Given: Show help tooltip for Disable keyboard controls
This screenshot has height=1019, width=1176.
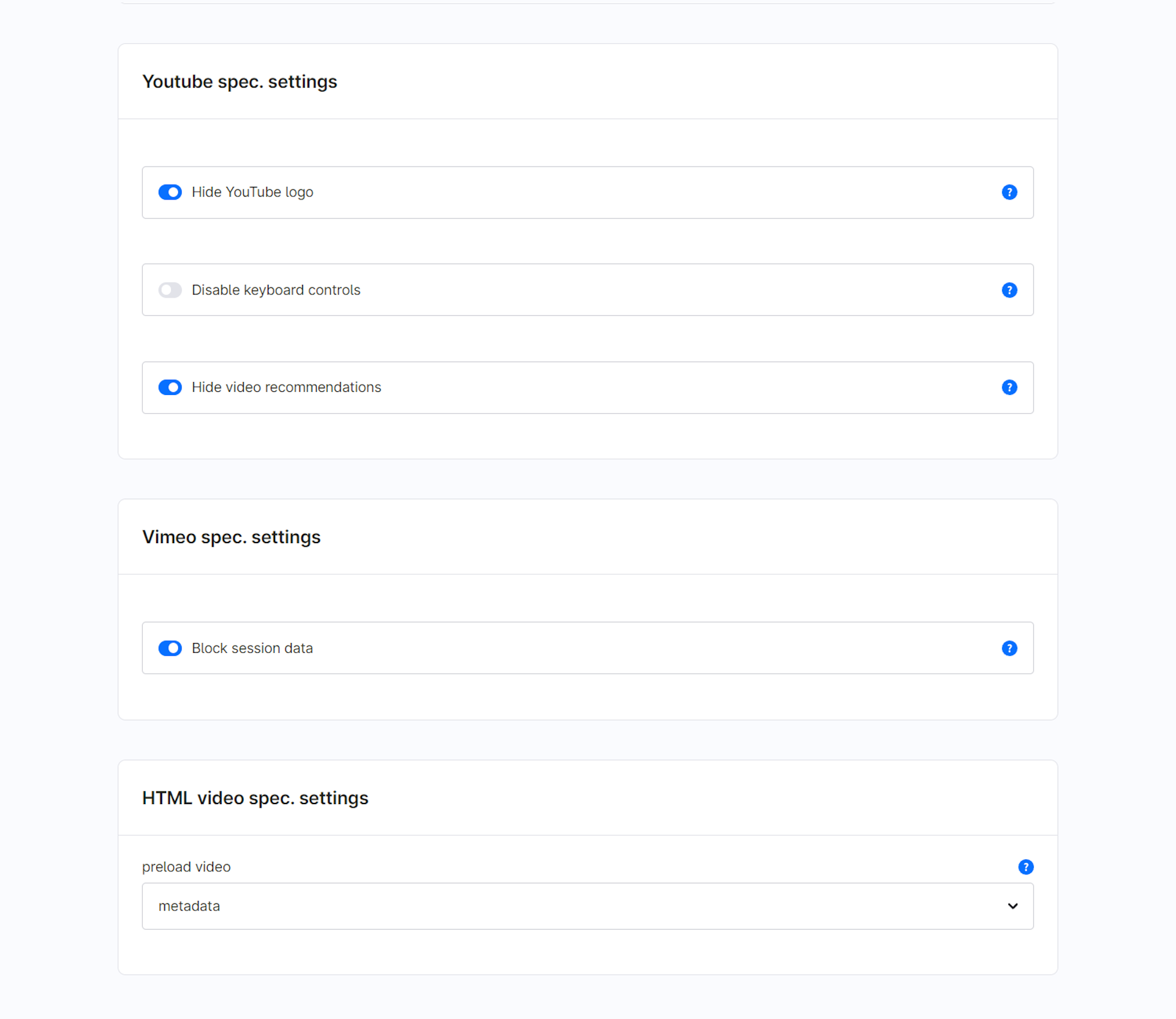Looking at the screenshot, I should coord(1009,290).
